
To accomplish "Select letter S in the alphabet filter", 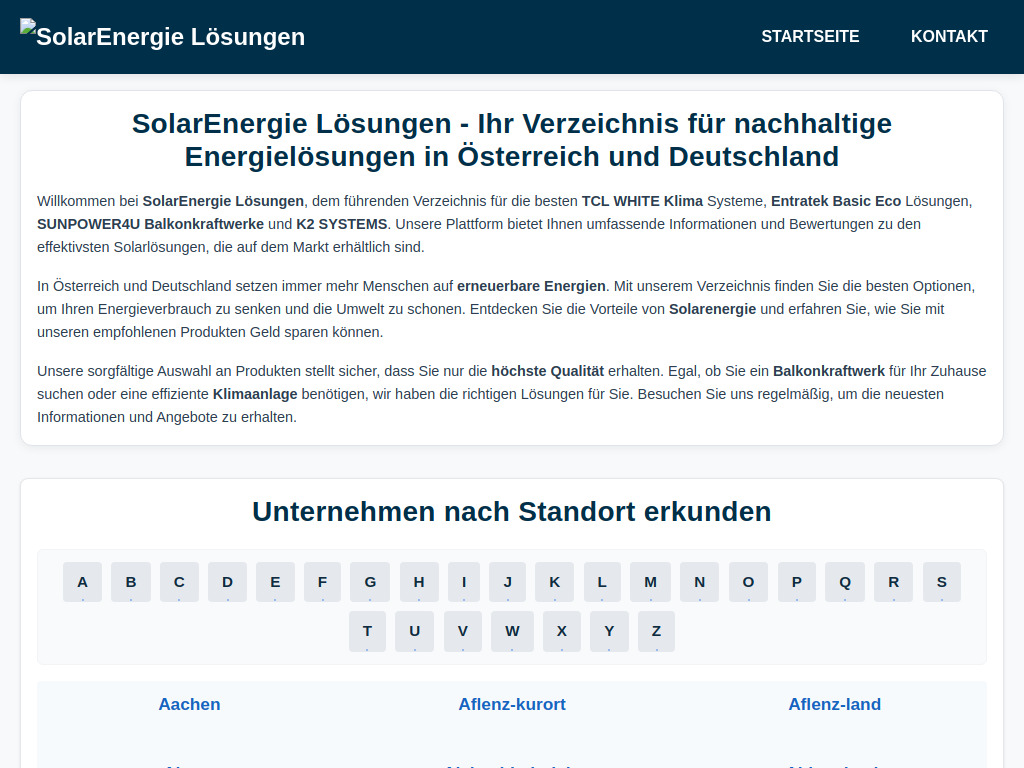I will click(941, 581).
